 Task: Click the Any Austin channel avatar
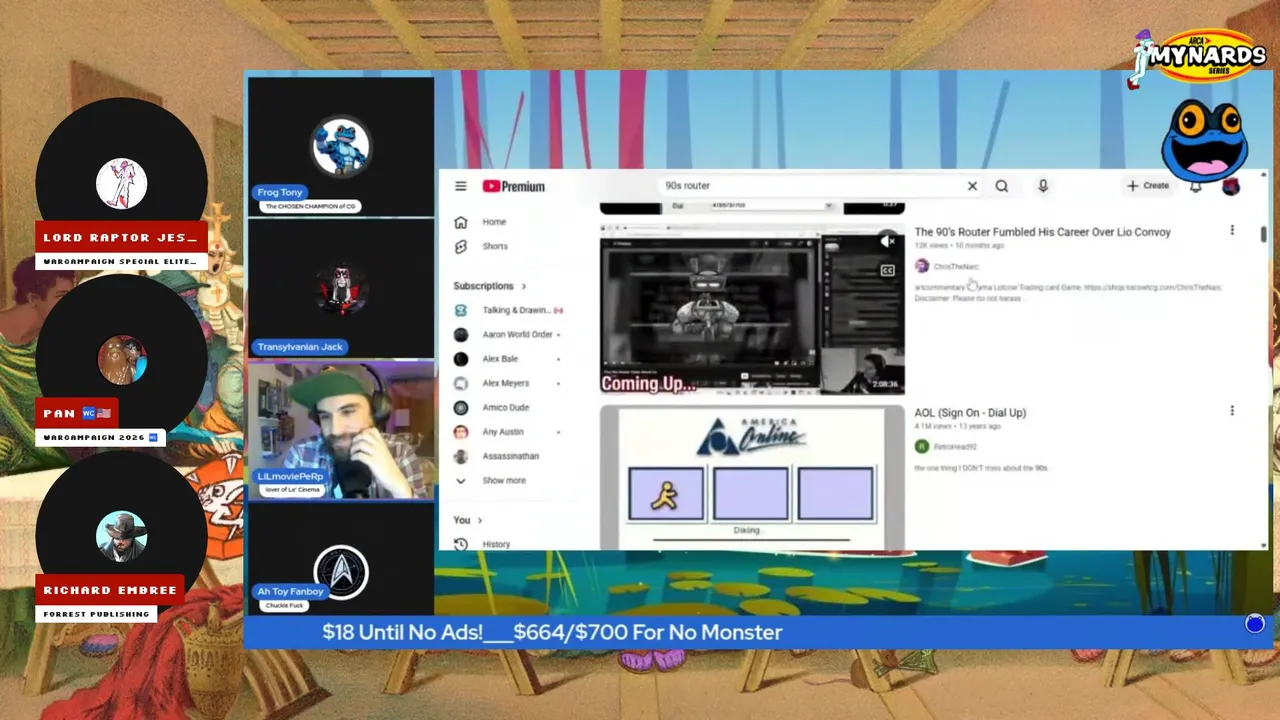pyautogui.click(x=460, y=432)
